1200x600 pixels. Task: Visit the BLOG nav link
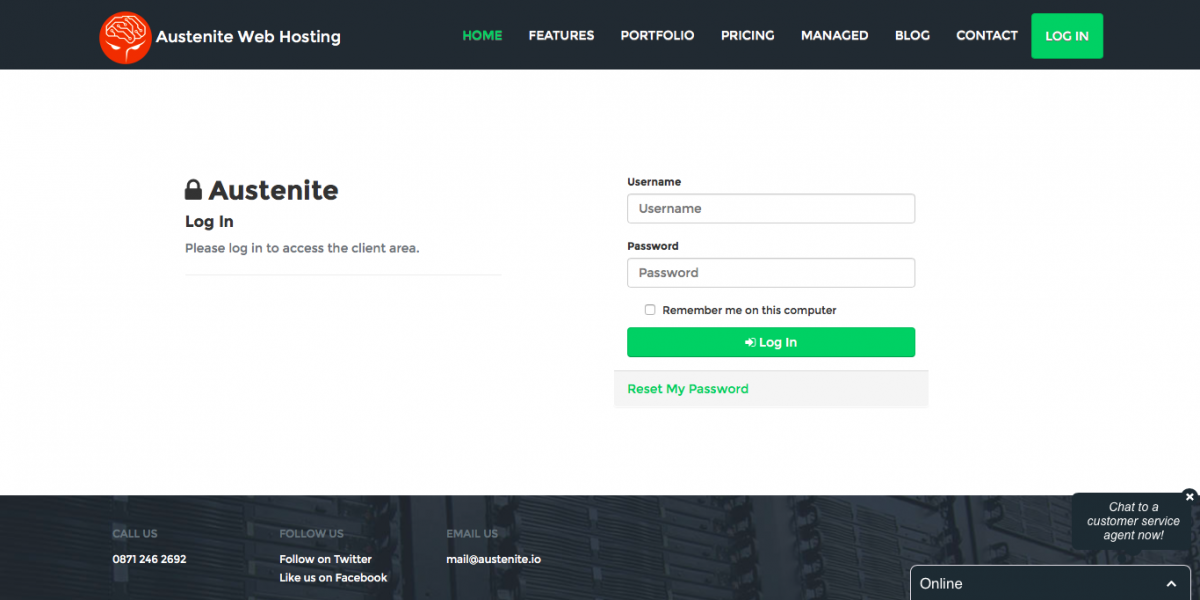(912, 35)
